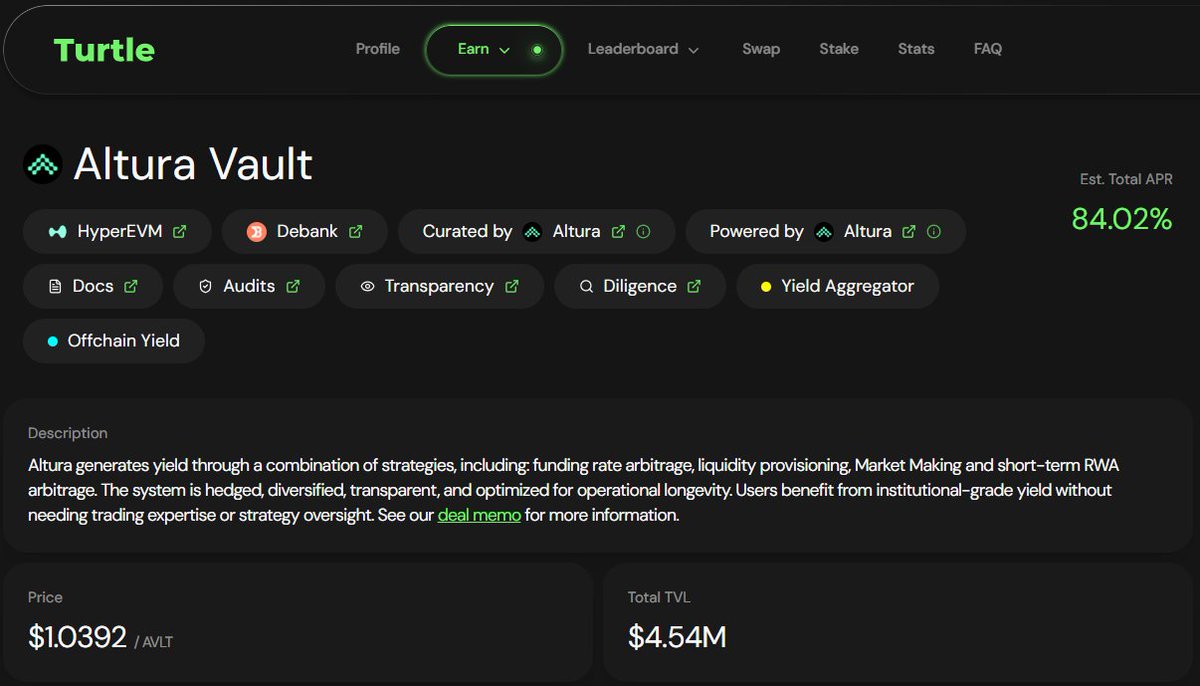Show info for Curated by Altura
The image size is (1200, 686).
[x=643, y=231]
